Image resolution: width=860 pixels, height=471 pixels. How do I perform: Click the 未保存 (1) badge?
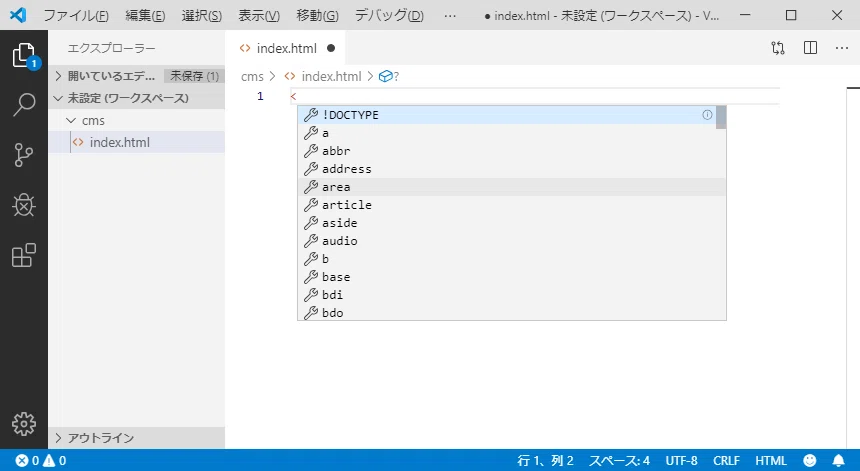click(194, 76)
